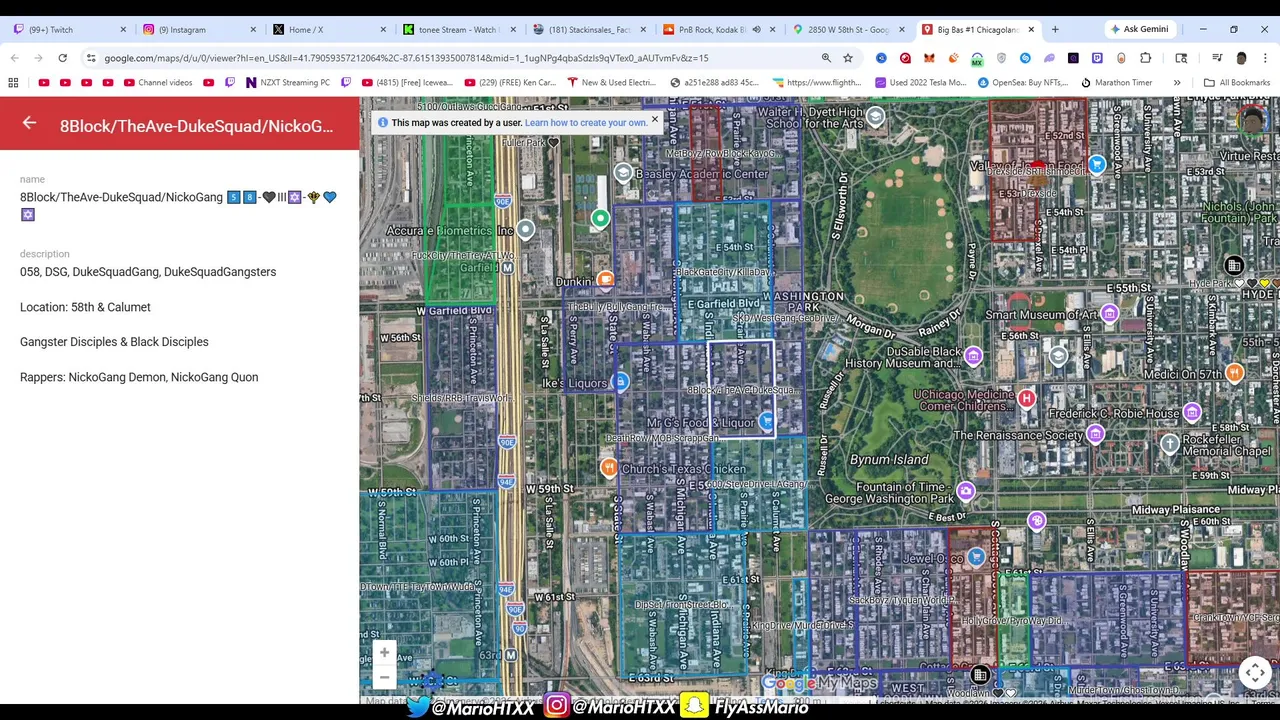Zoom out on the map

coord(384,677)
